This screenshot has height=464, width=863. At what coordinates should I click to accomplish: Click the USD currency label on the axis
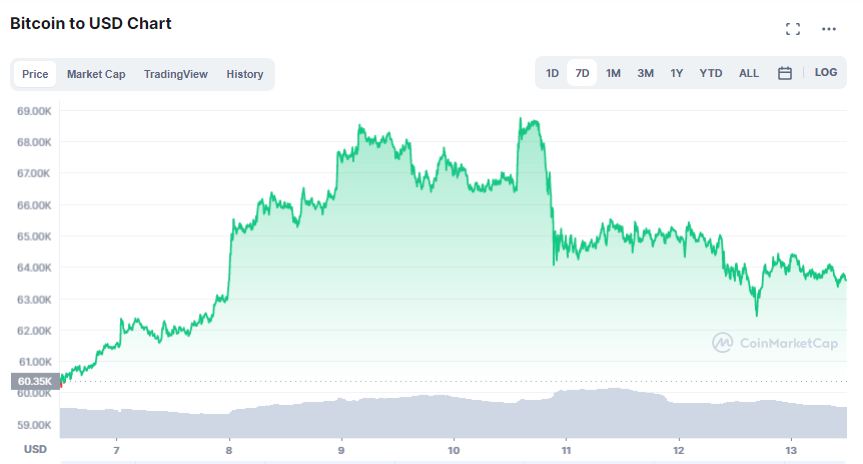(35, 450)
